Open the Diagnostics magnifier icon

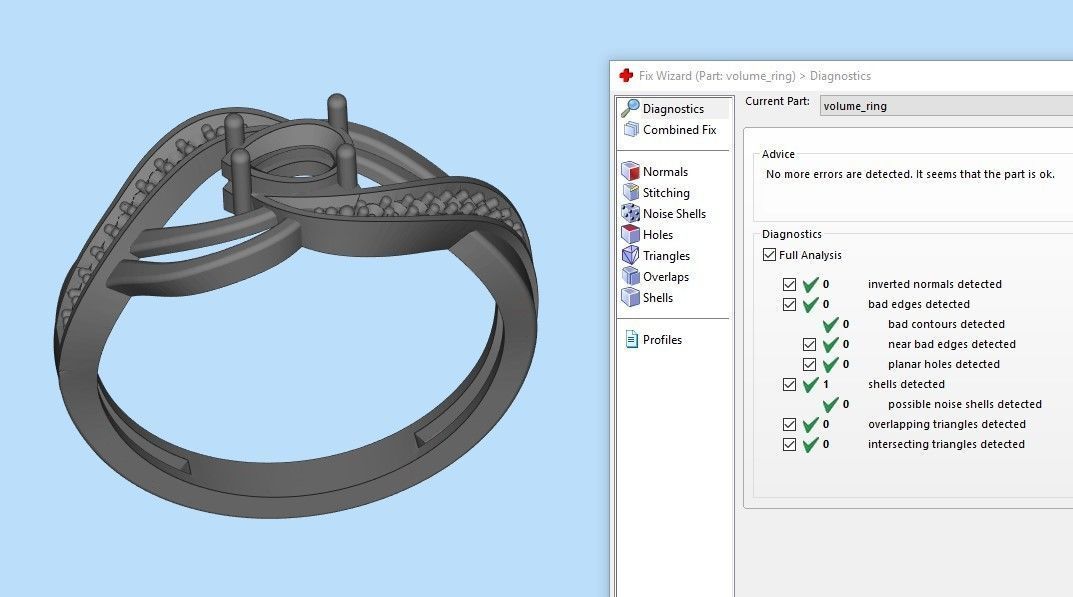[x=630, y=108]
